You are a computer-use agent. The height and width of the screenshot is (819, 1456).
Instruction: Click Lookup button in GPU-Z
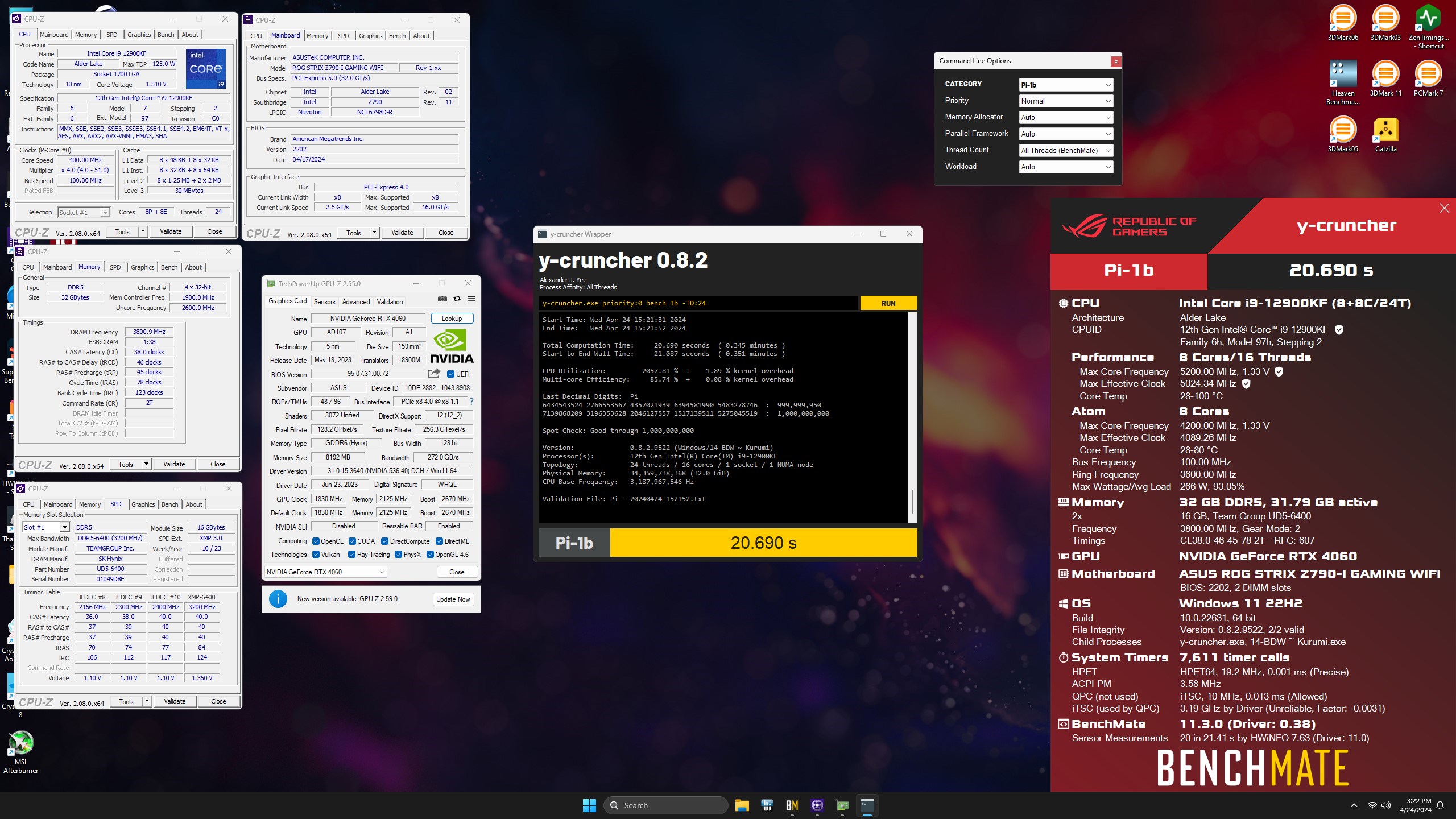452,318
